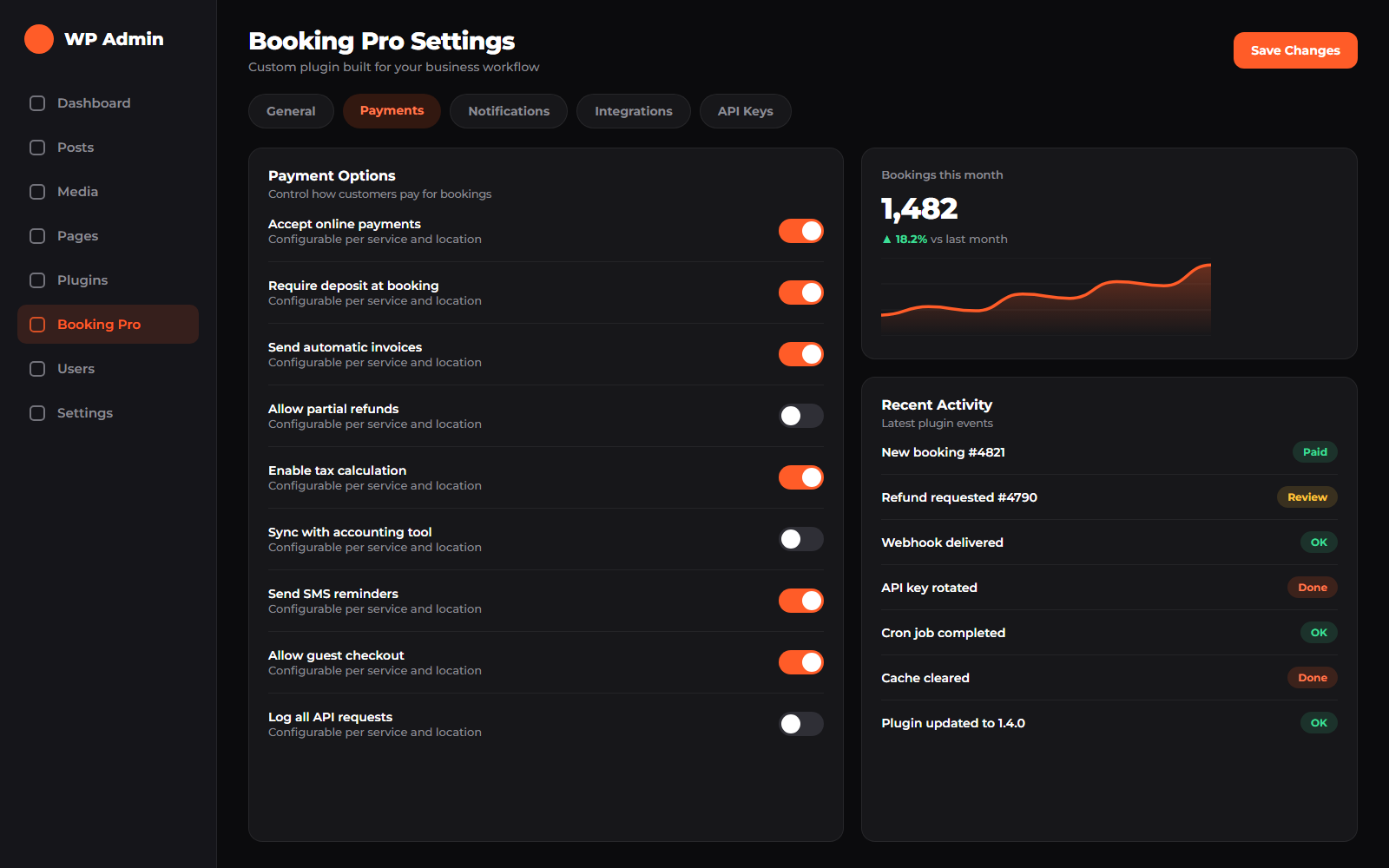Viewport: 1389px width, 868px height.
Task: Toggle Enable tax calculation switch
Action: coord(801,477)
